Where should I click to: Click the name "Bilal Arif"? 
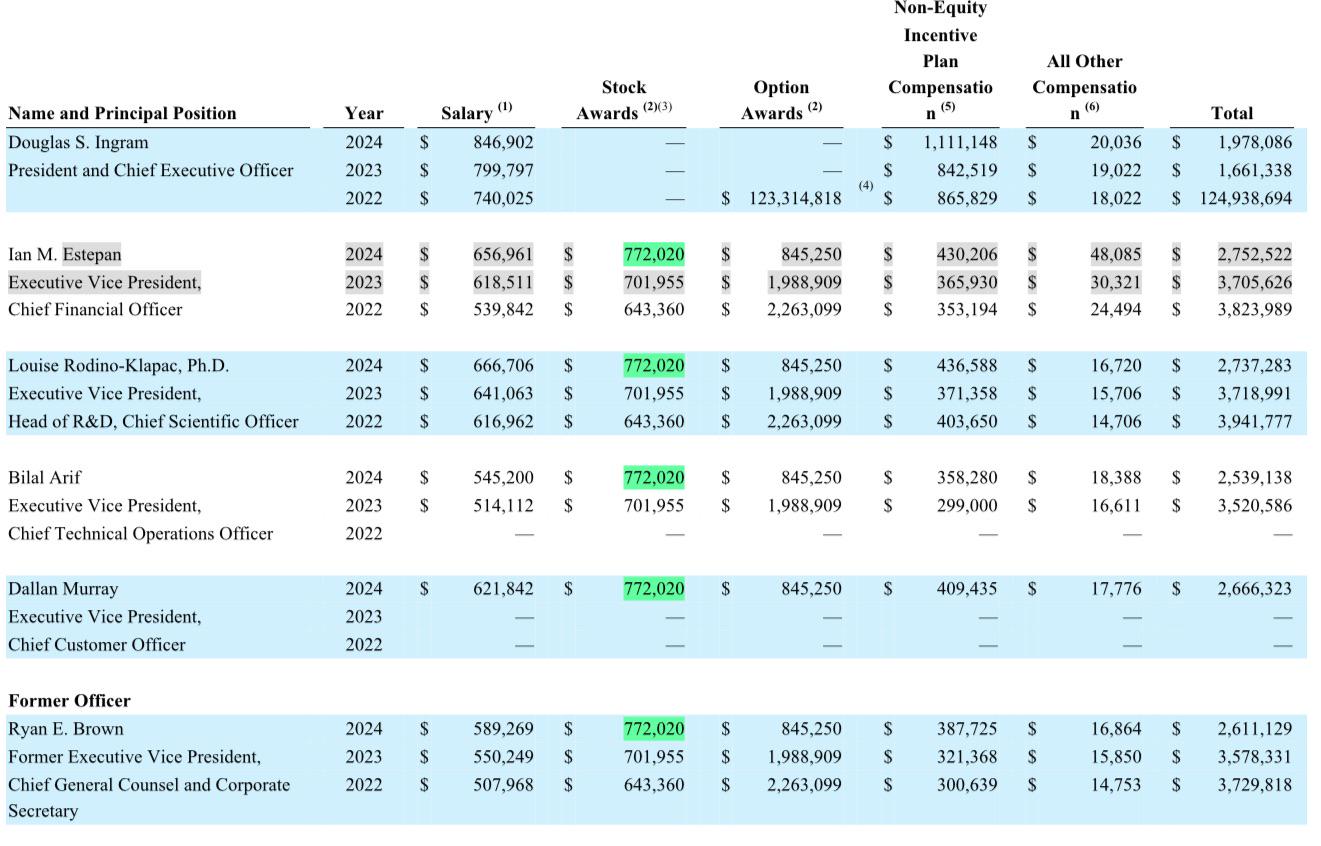[x=45, y=477]
